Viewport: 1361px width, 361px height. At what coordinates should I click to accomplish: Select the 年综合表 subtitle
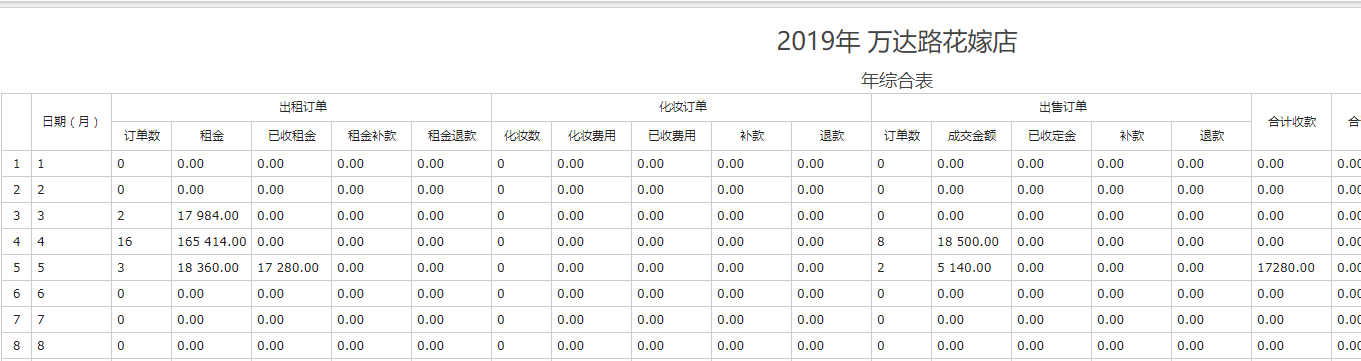click(897, 81)
